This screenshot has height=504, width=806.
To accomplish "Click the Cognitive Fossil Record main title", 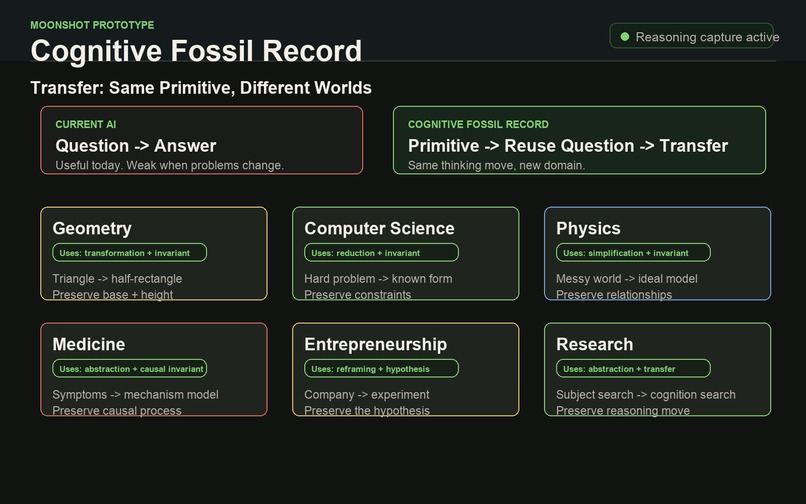I will click(196, 51).
